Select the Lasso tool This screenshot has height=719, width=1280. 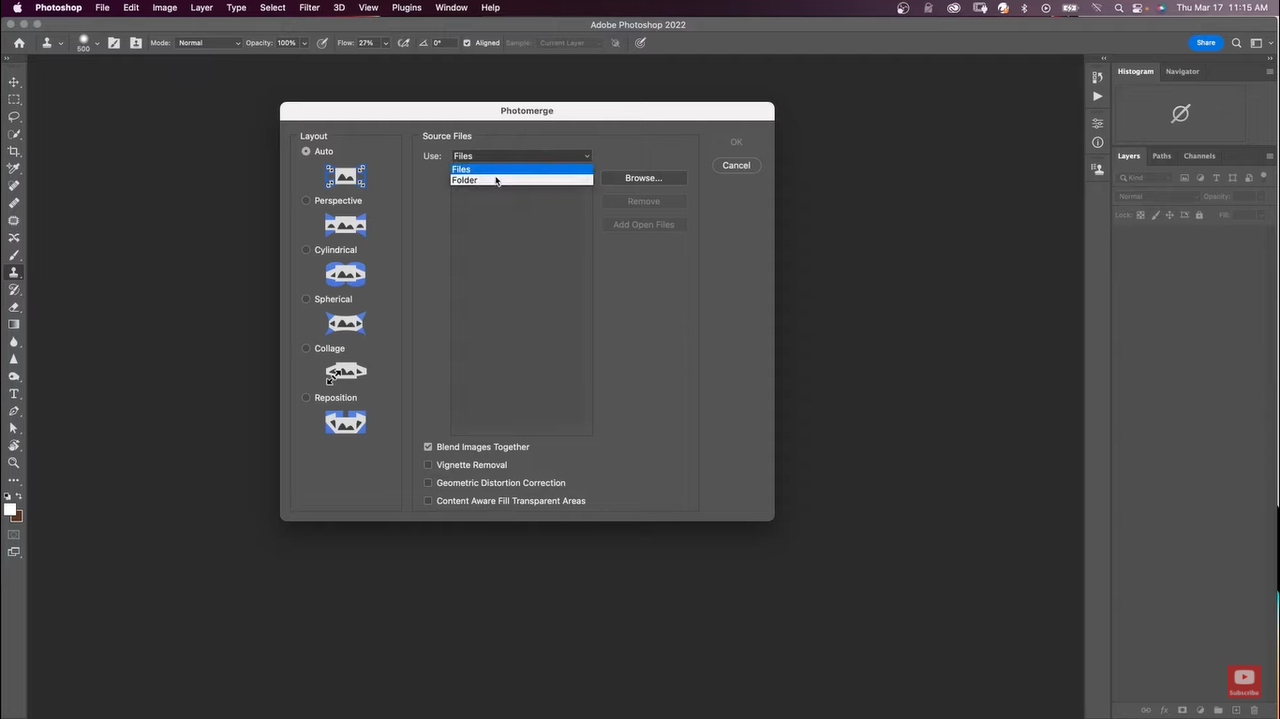click(x=14, y=117)
